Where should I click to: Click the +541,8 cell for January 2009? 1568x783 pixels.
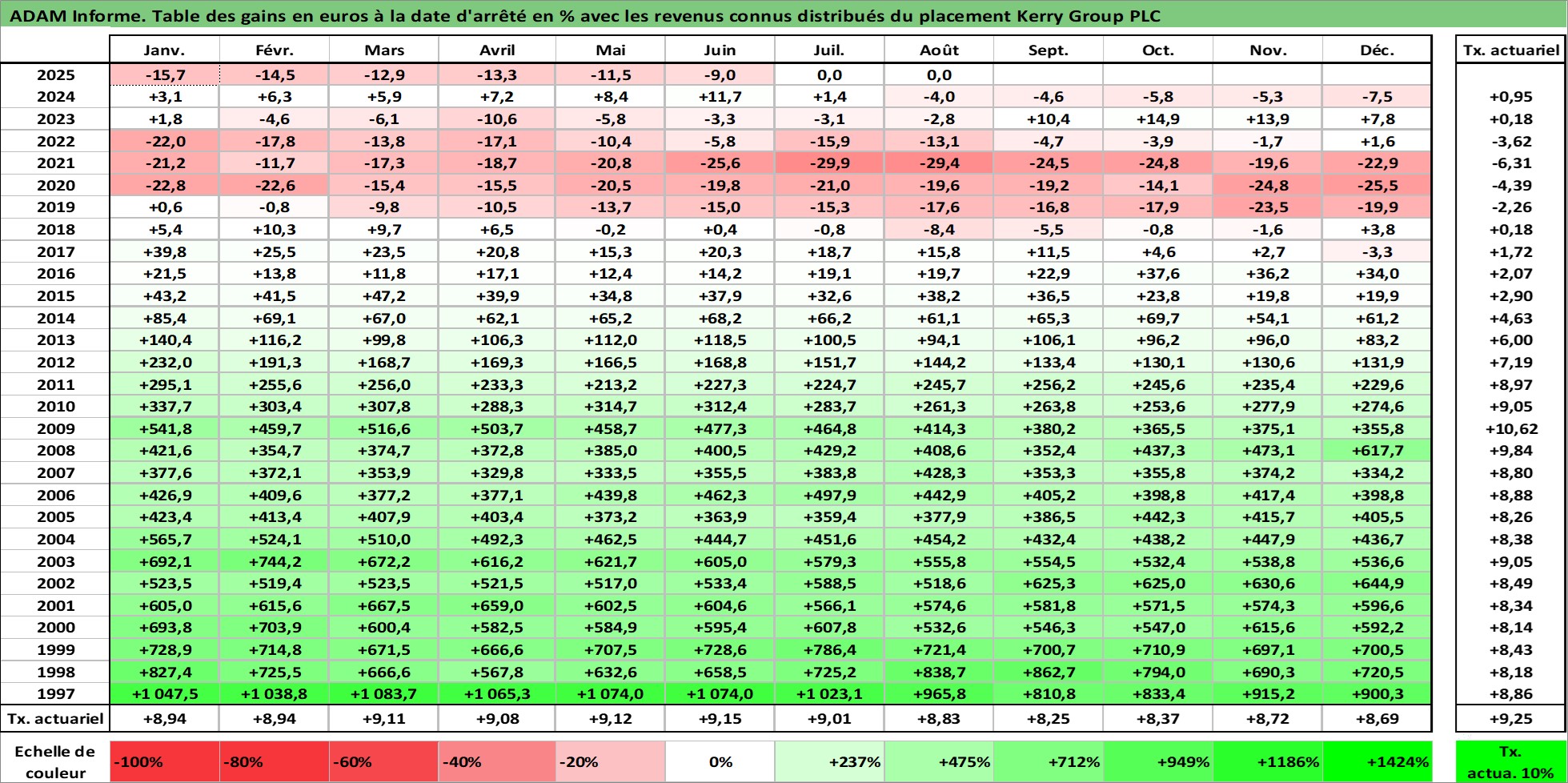[x=164, y=428]
